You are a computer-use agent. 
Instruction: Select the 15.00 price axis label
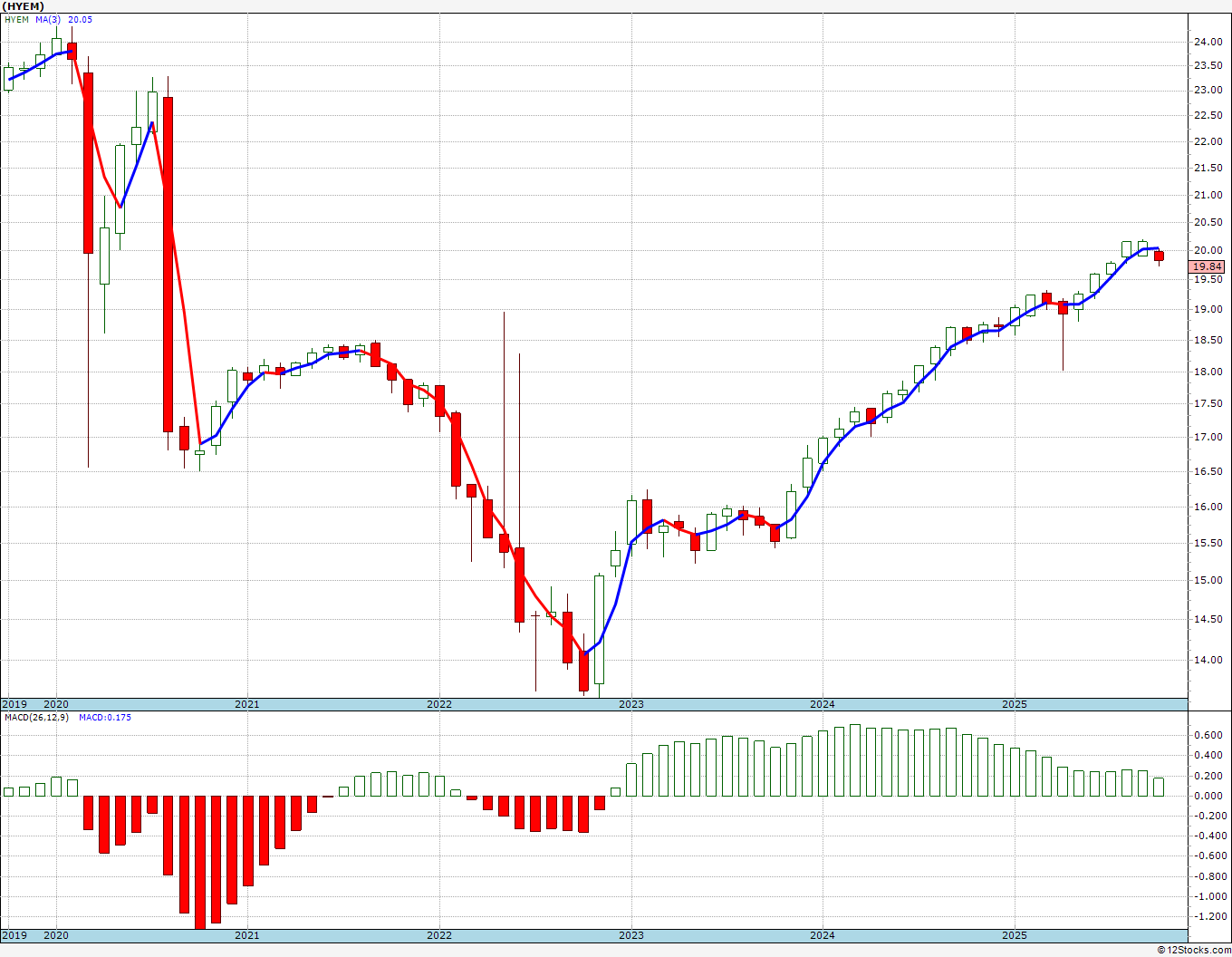pyautogui.click(x=1208, y=580)
